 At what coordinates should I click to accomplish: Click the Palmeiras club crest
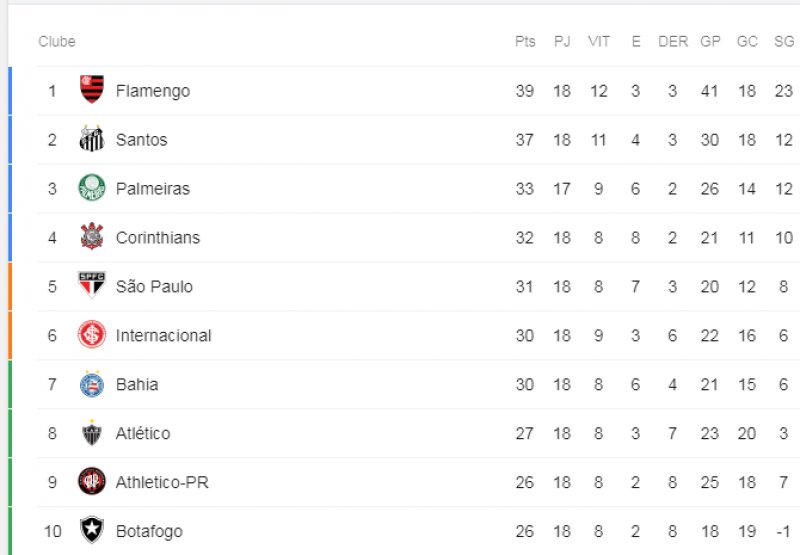pos(92,188)
